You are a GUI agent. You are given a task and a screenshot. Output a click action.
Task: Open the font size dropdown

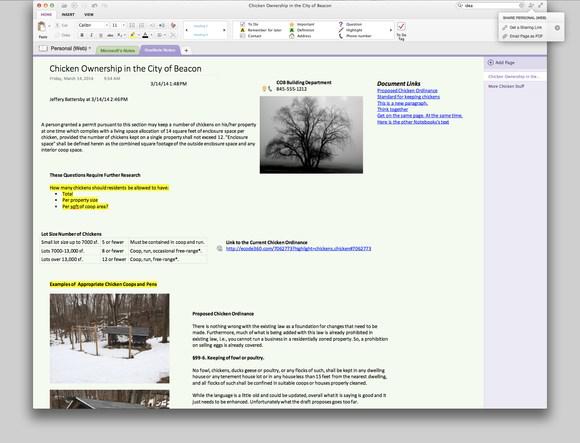pos(118,25)
